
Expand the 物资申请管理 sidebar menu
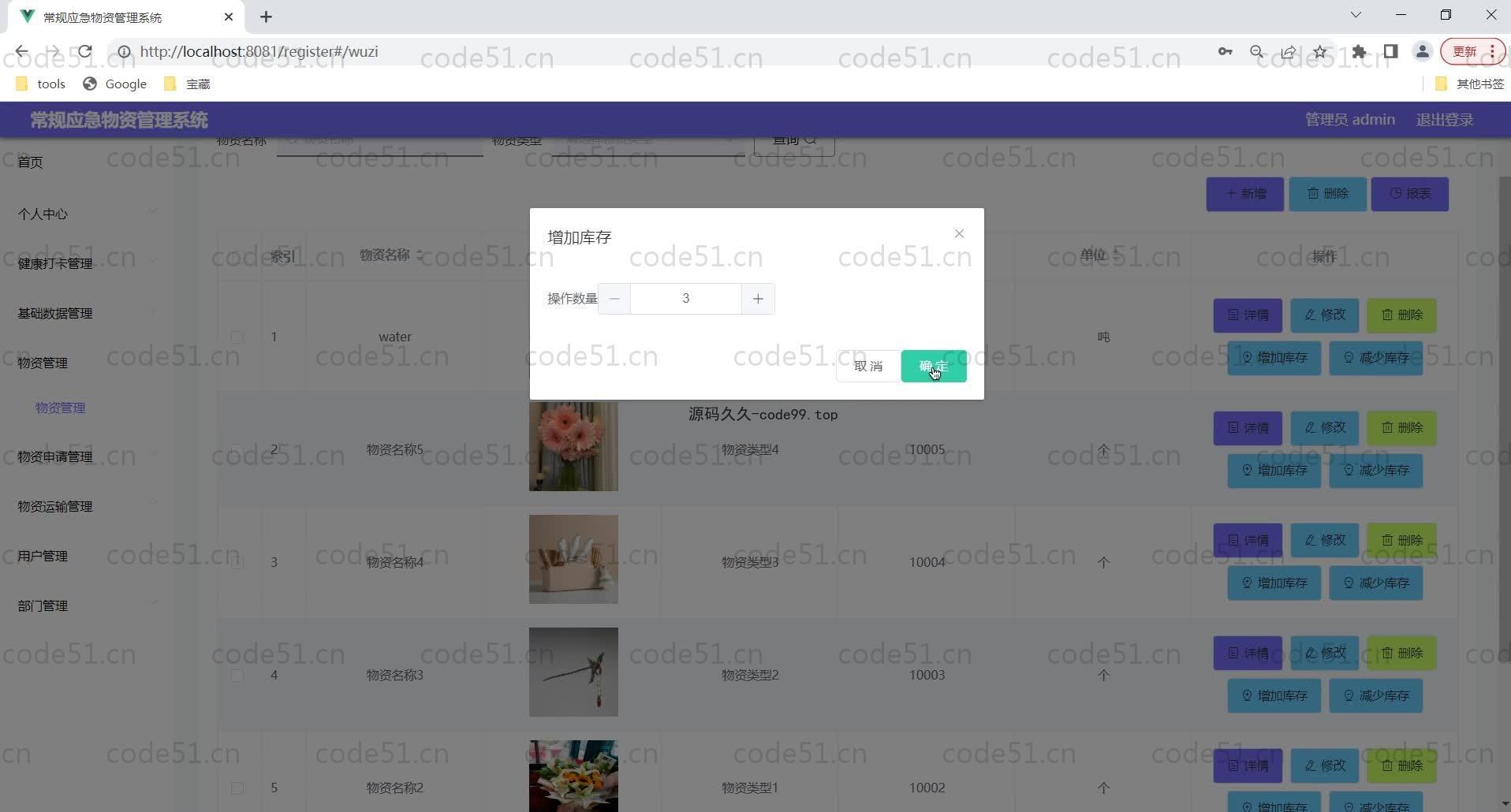pyautogui.click(x=87, y=456)
